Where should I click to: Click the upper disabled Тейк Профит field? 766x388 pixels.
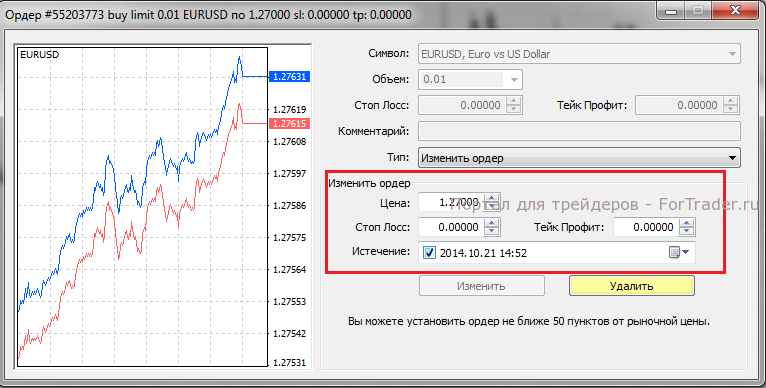679,105
